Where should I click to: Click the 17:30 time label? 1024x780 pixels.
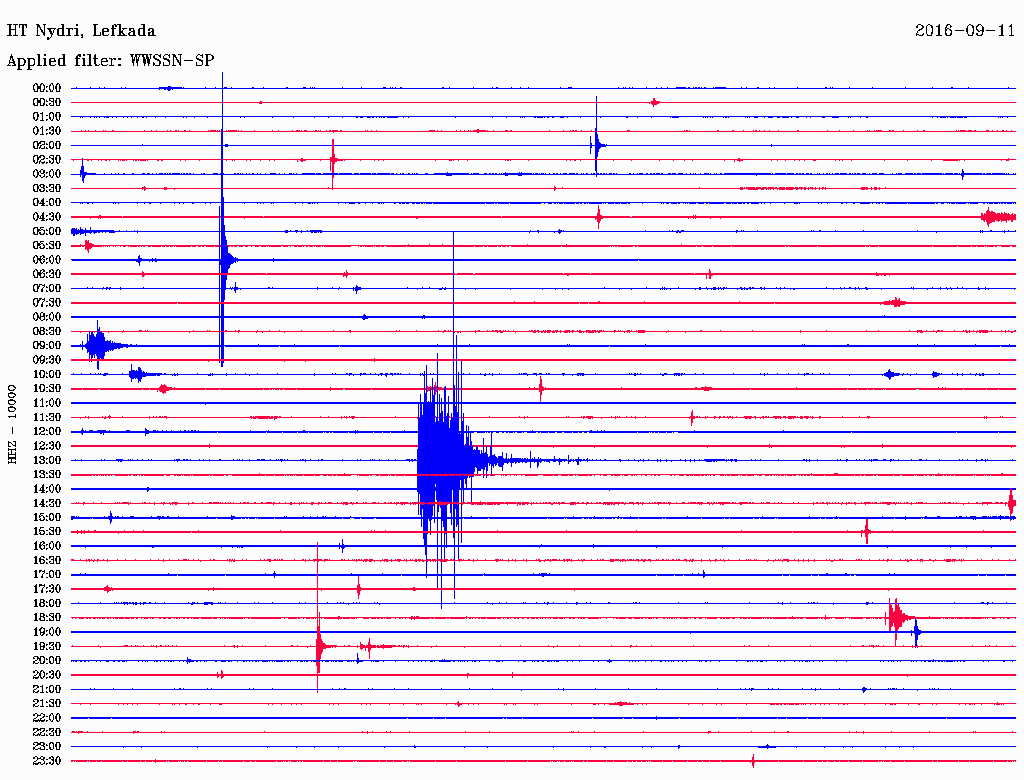coord(47,589)
